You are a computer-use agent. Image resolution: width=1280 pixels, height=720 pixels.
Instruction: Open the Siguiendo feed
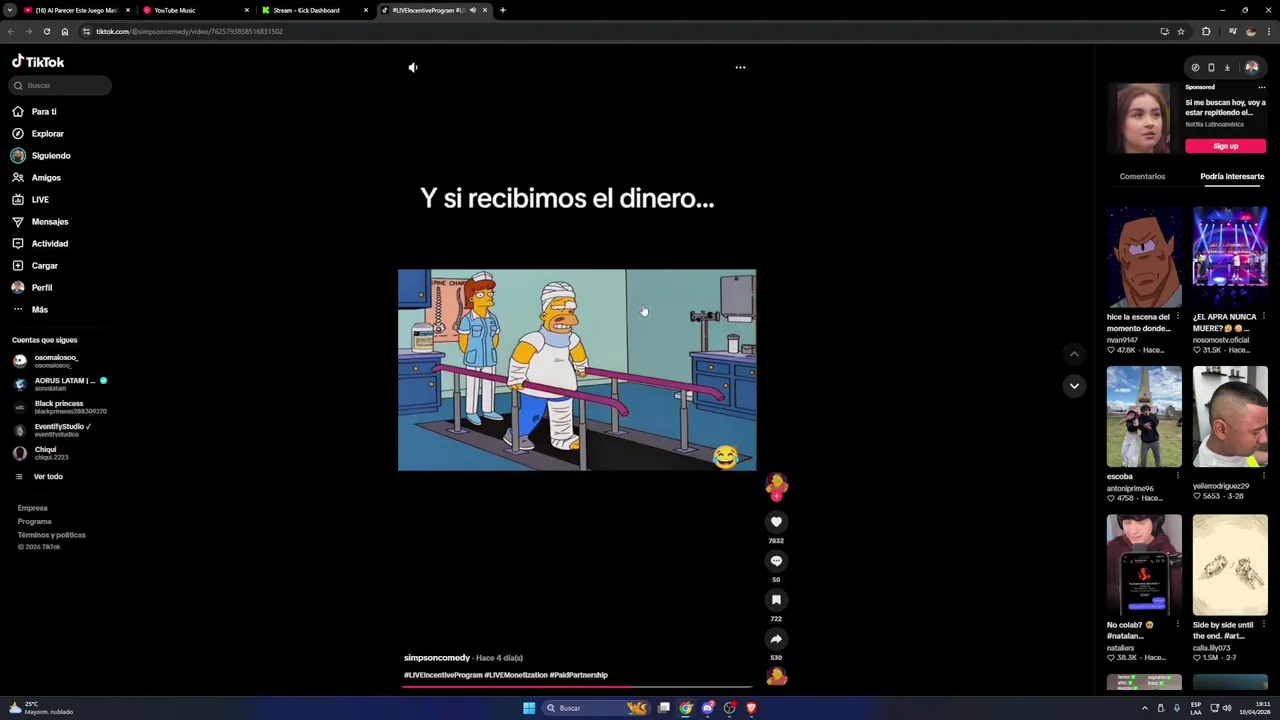50,156
